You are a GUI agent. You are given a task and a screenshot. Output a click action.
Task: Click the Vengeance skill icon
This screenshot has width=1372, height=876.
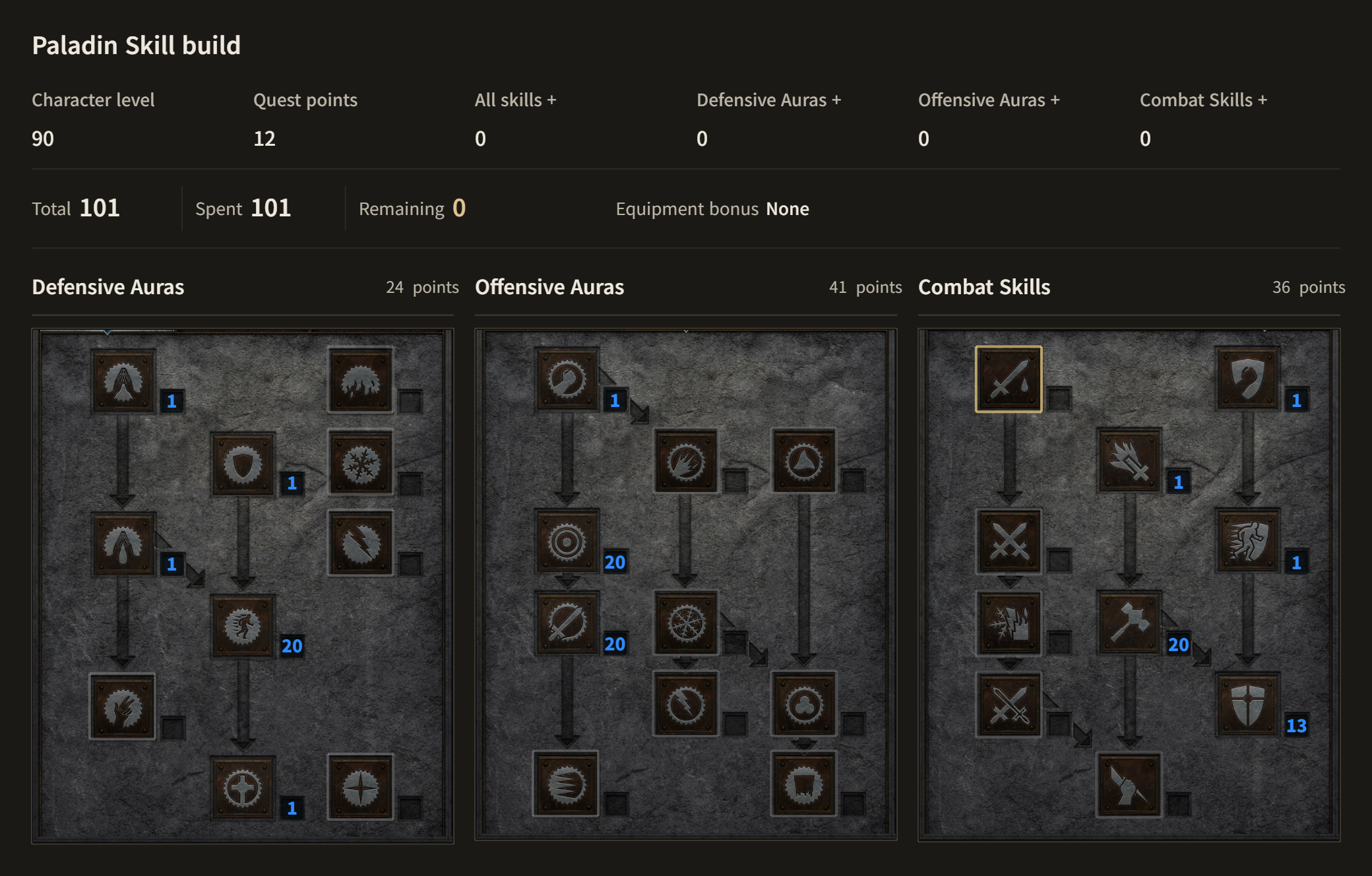(x=1009, y=623)
